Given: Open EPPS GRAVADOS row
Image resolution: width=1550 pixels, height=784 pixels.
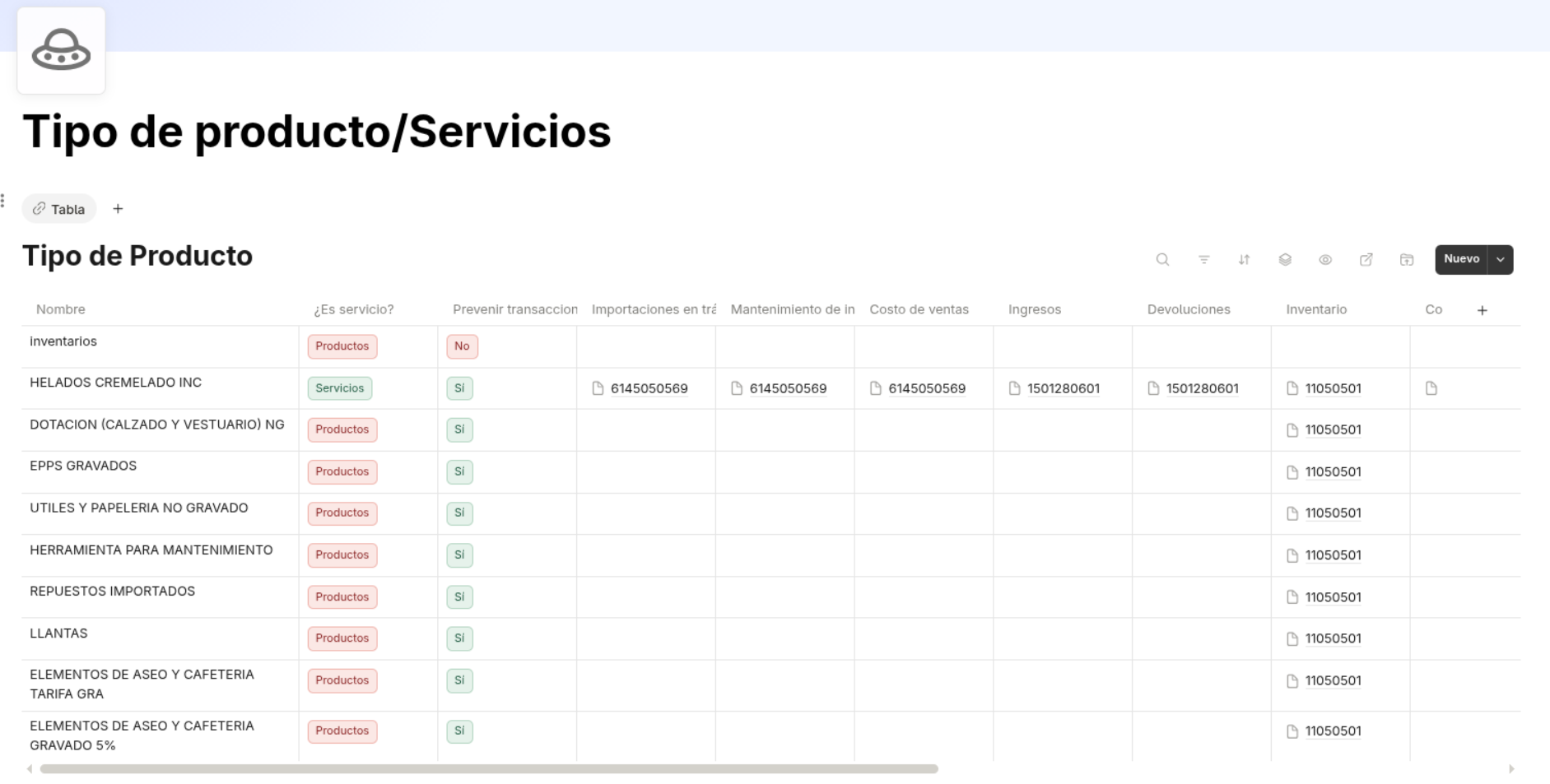Looking at the screenshot, I should [x=83, y=466].
